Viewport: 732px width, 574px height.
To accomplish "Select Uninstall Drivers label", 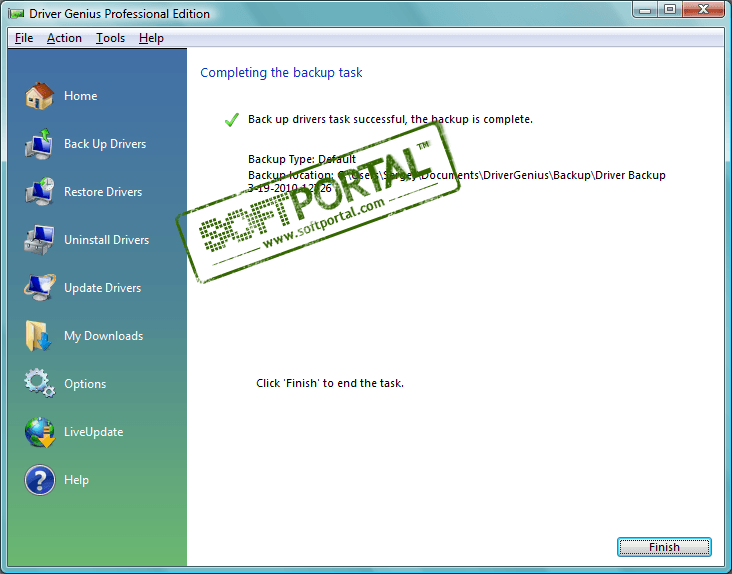I will 106,240.
